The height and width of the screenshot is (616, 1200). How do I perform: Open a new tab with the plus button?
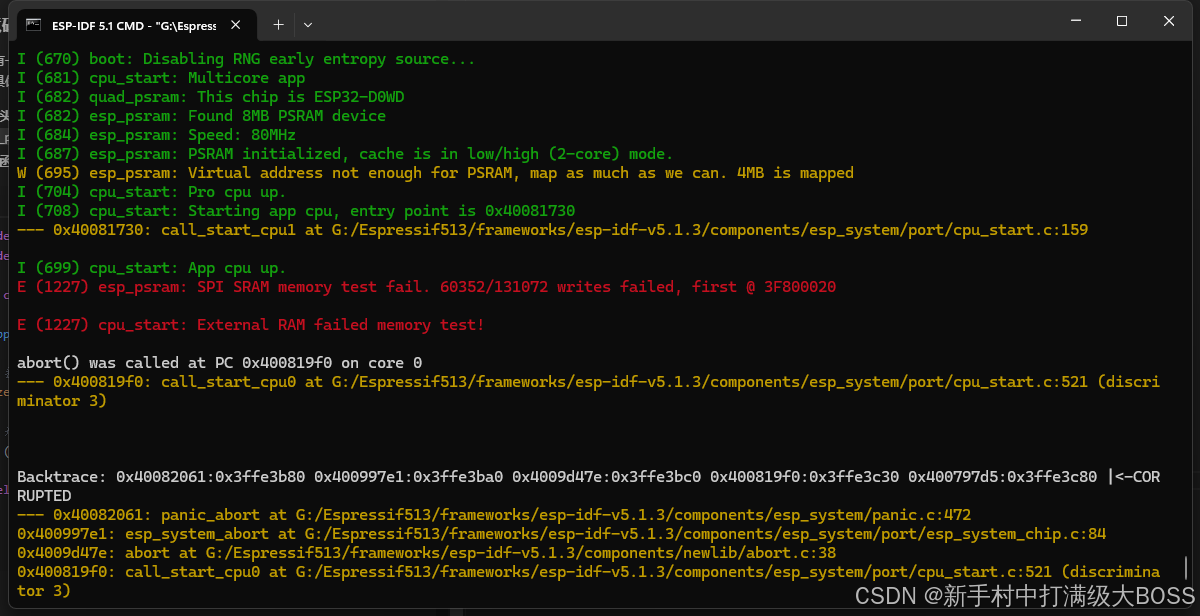[278, 24]
